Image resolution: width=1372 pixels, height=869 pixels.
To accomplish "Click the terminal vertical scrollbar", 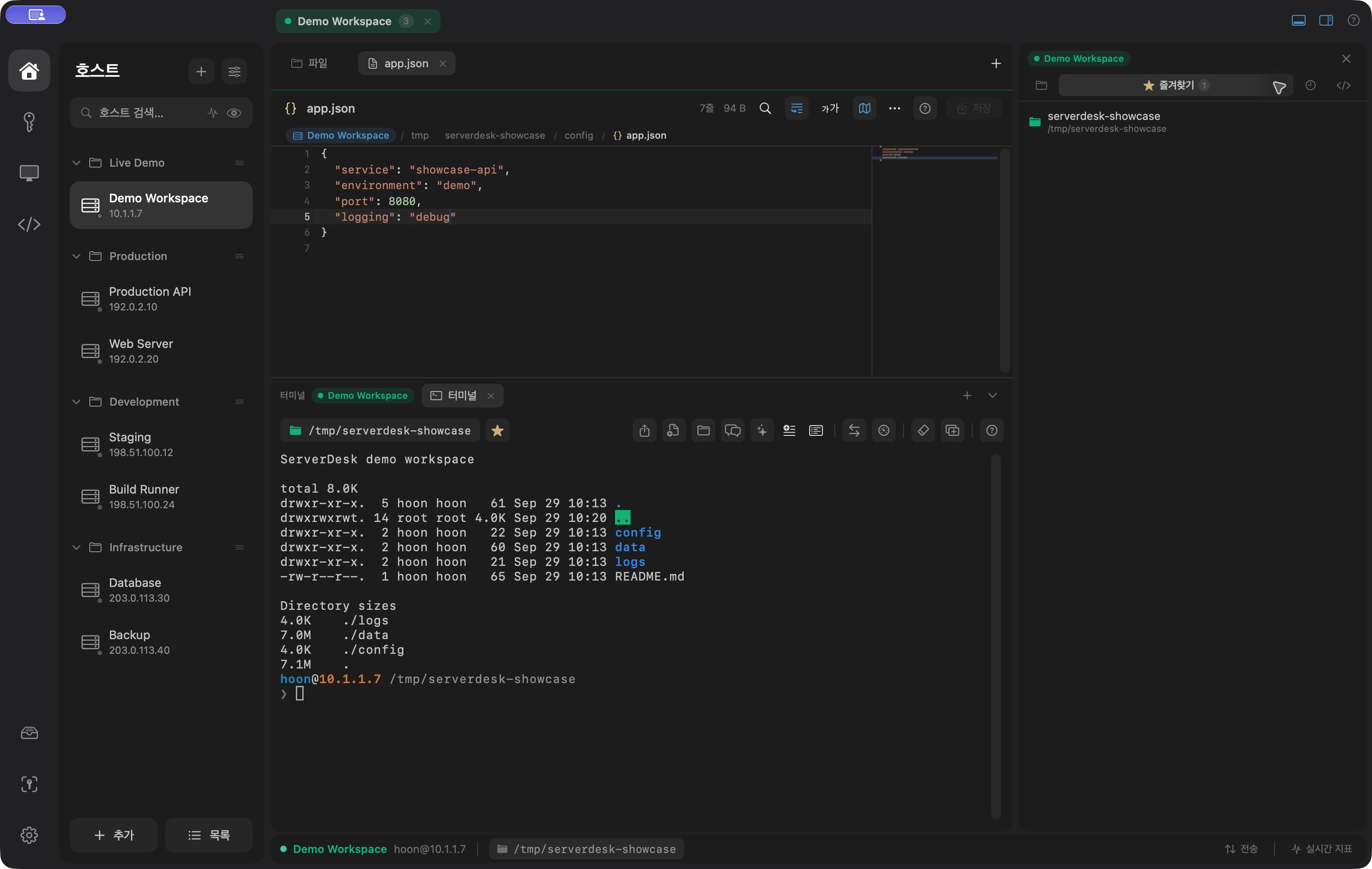I will [996, 636].
